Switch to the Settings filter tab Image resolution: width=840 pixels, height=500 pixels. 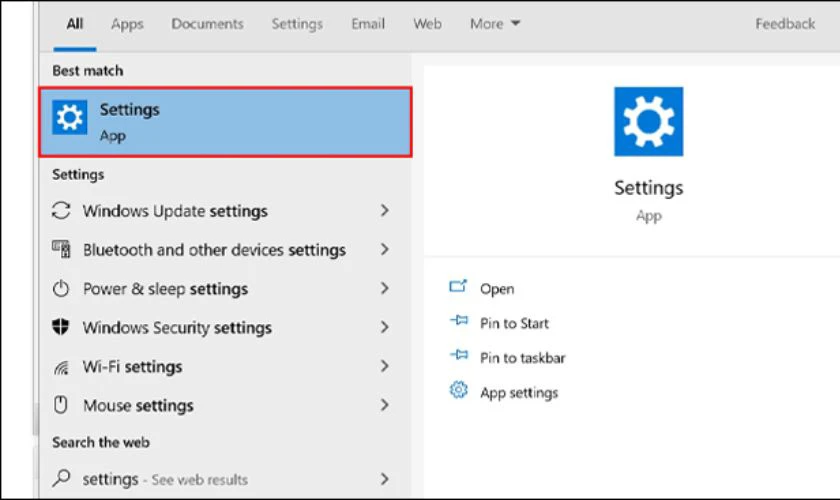(x=297, y=24)
